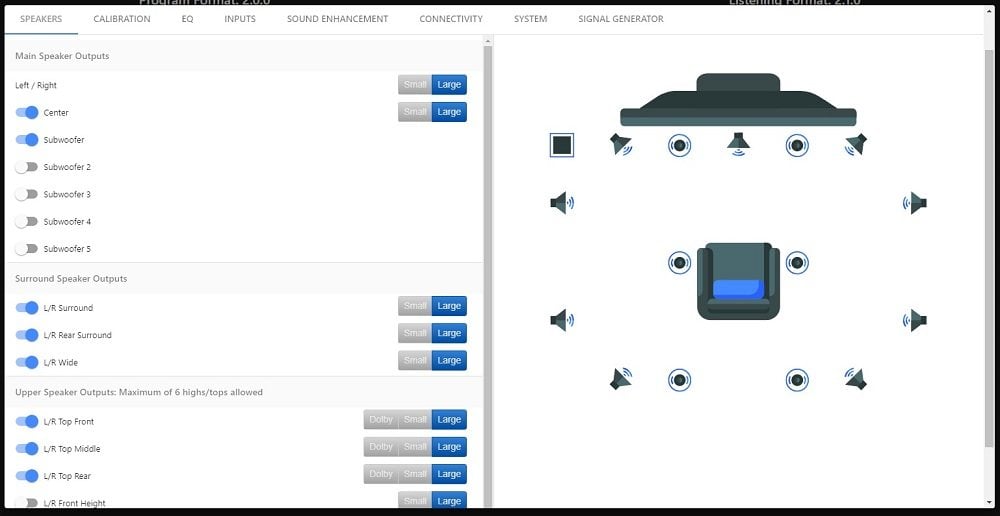Choose Dolby for L/R Top Middle
Viewport: 1000px width, 516px height.
pyautogui.click(x=381, y=447)
